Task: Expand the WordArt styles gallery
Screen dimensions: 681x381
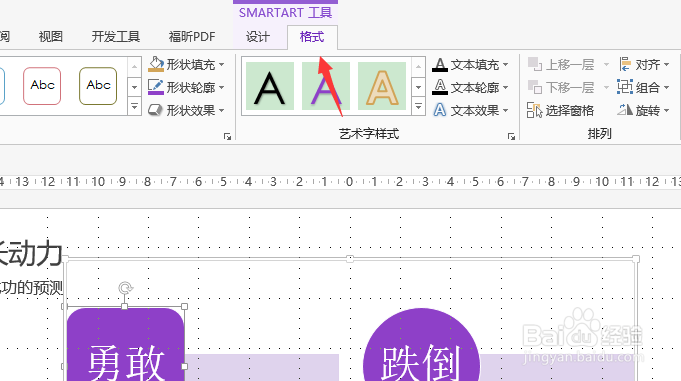Action: point(418,106)
